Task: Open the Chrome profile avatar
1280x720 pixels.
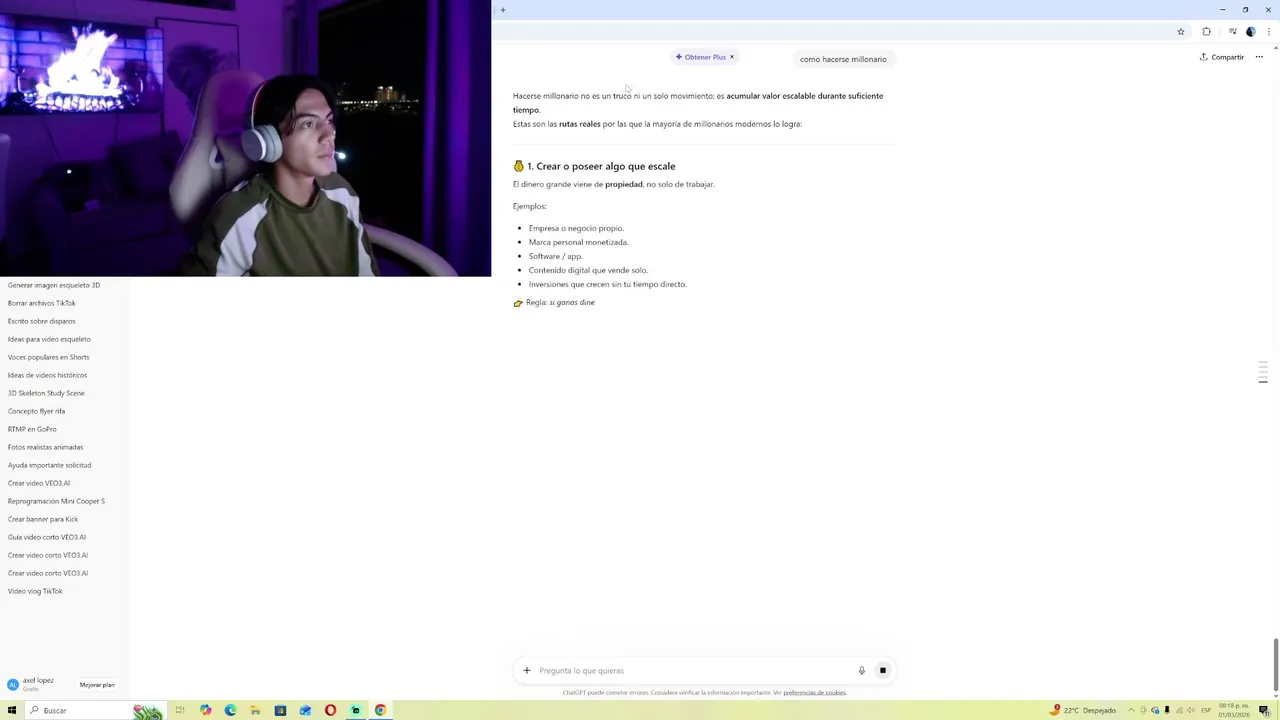Action: point(1250,32)
